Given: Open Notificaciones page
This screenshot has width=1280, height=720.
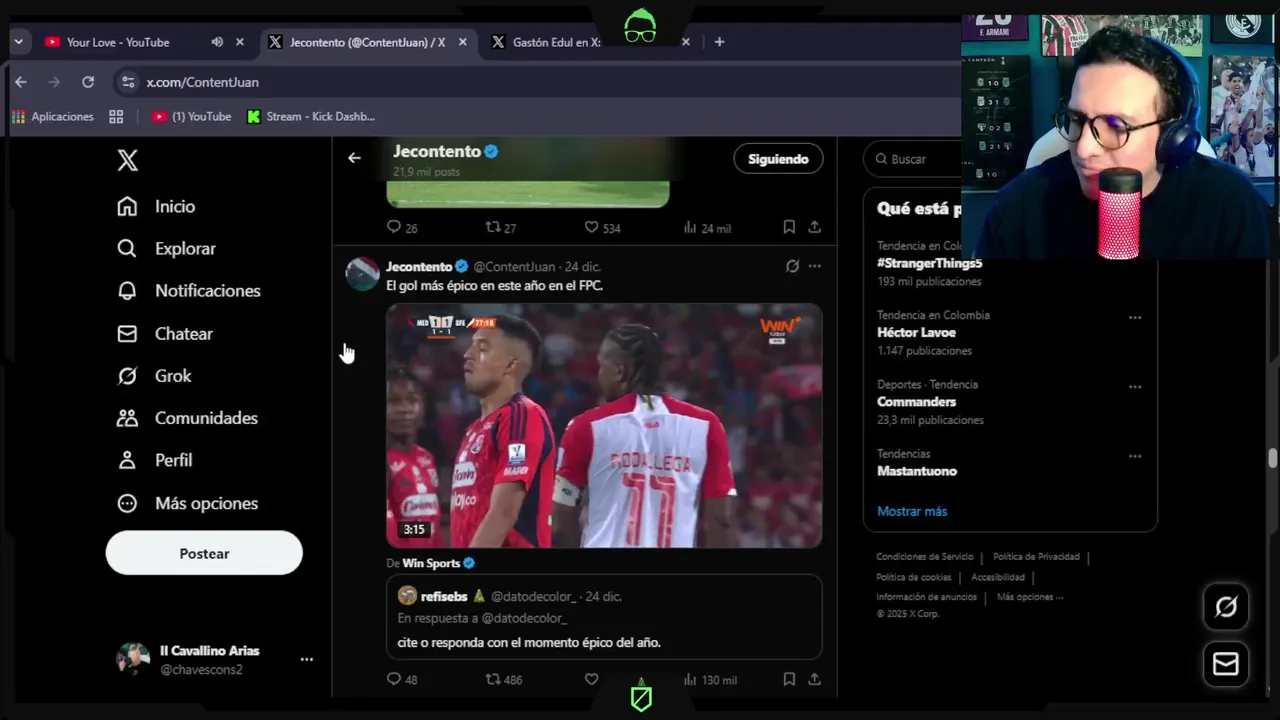Looking at the screenshot, I should pos(188,291).
